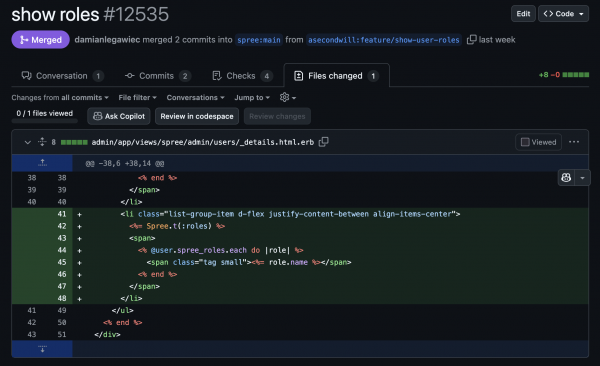This screenshot has width=600, height=366.
Task: Open Changes from all commits dropdown
Action: coord(60,98)
